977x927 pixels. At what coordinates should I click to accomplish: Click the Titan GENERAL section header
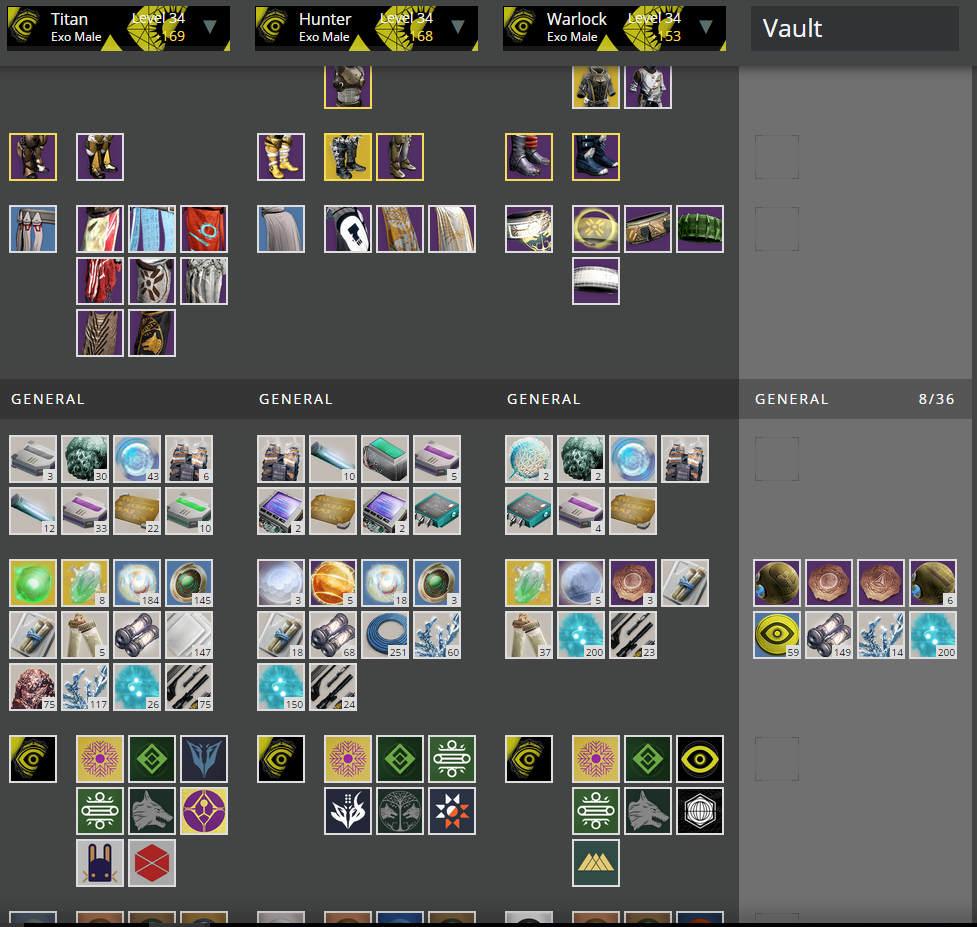(x=47, y=399)
